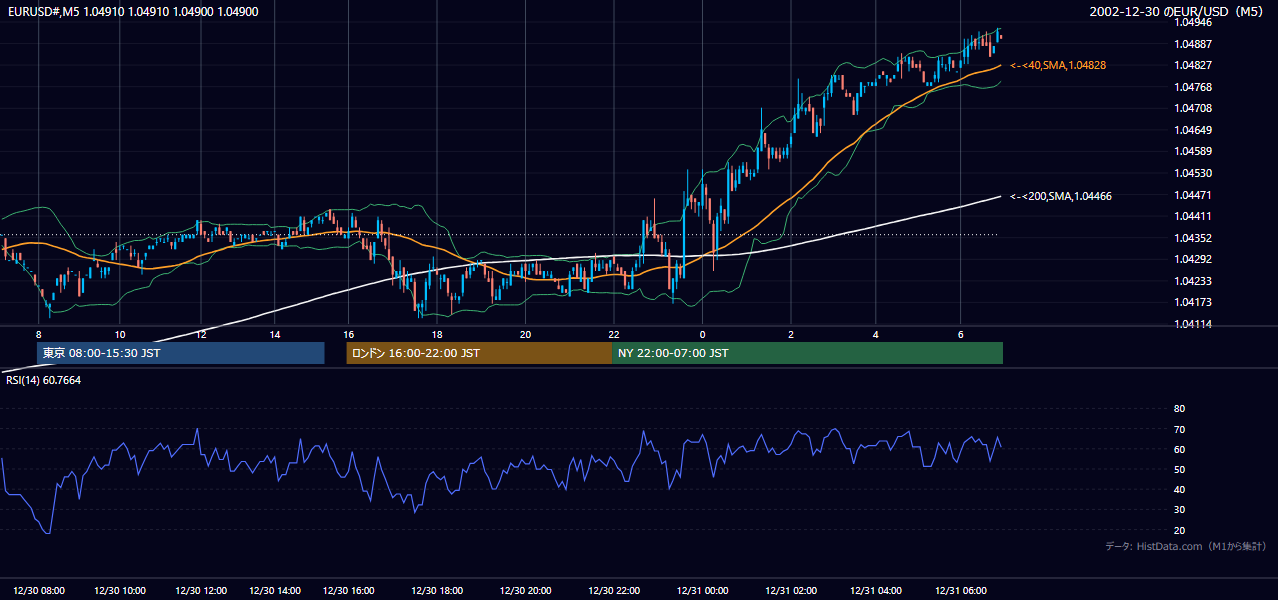Click hour label 22 under price chart

click(614, 334)
